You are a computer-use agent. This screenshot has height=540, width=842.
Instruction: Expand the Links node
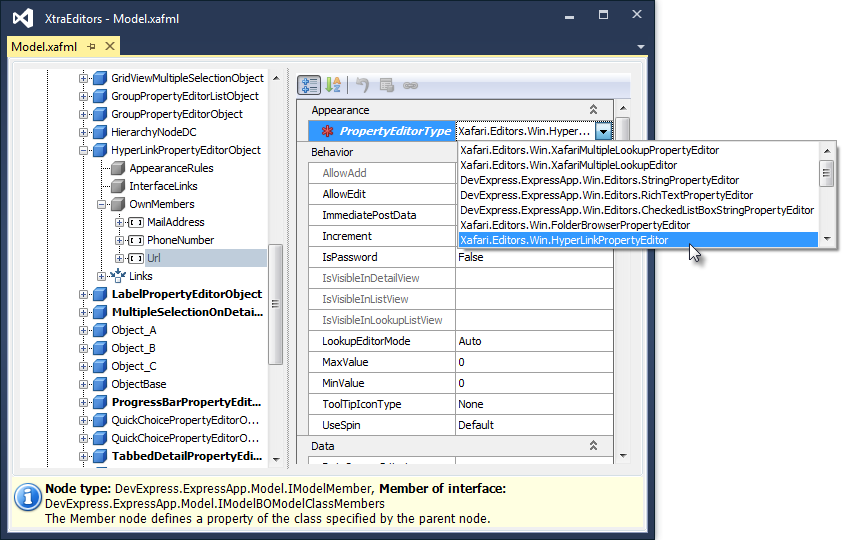(101, 276)
